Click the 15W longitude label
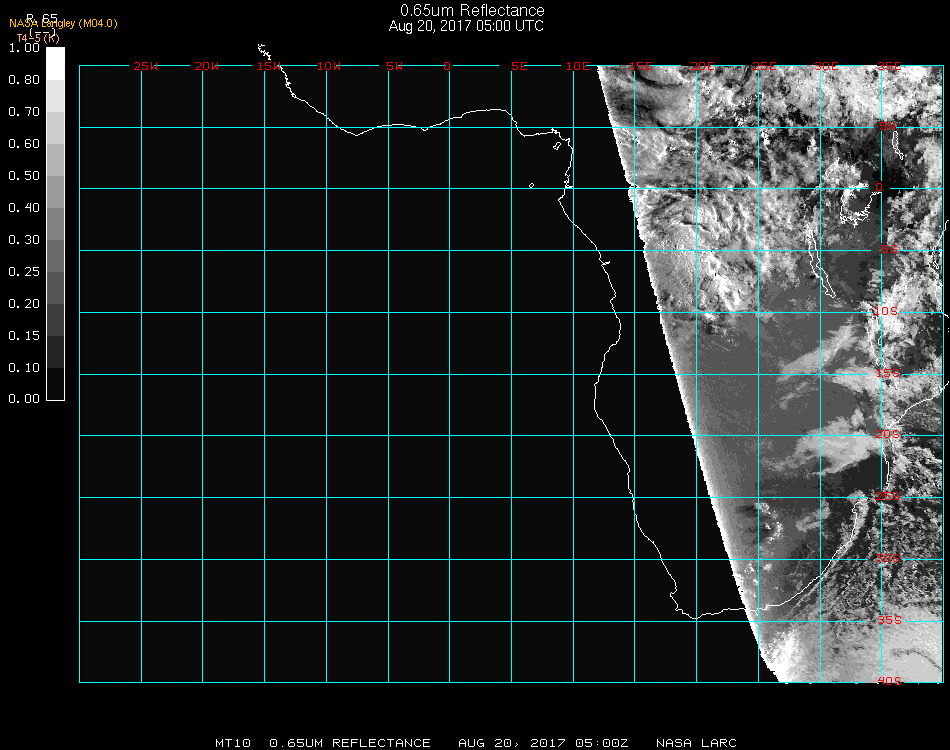The image size is (950, 750). click(268, 66)
